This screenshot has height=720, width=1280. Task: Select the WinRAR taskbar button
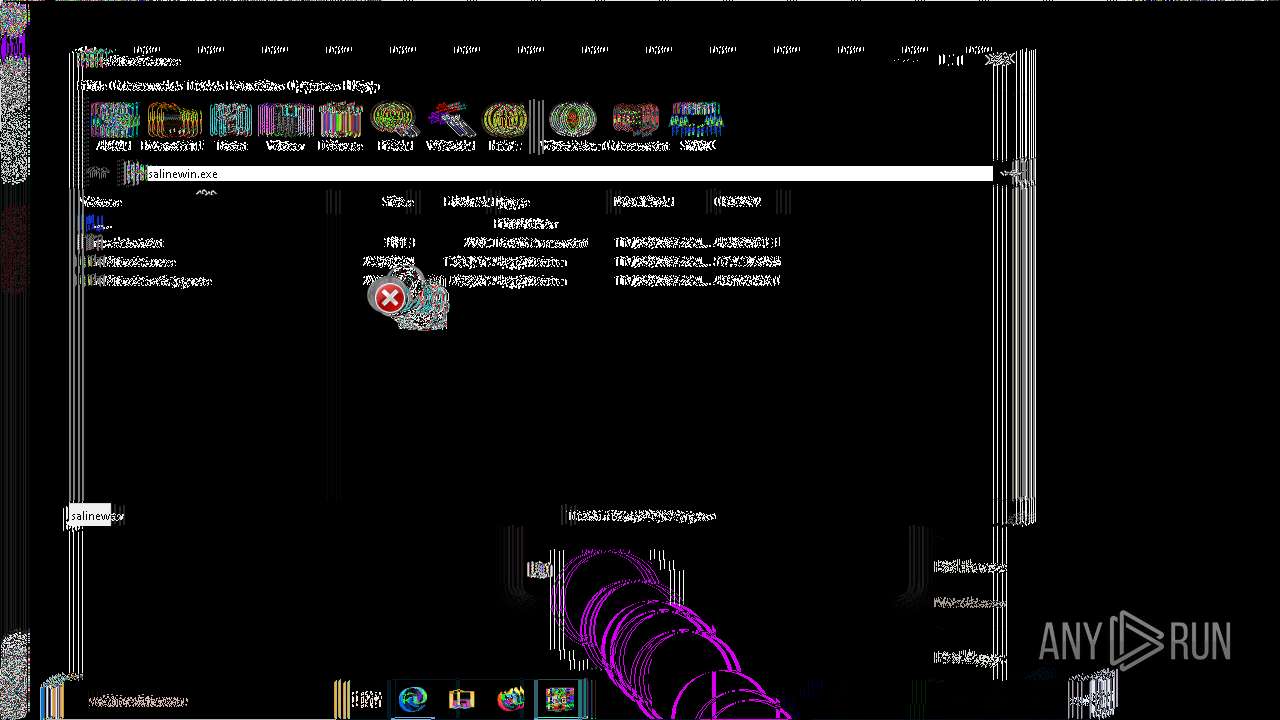(x=559, y=699)
